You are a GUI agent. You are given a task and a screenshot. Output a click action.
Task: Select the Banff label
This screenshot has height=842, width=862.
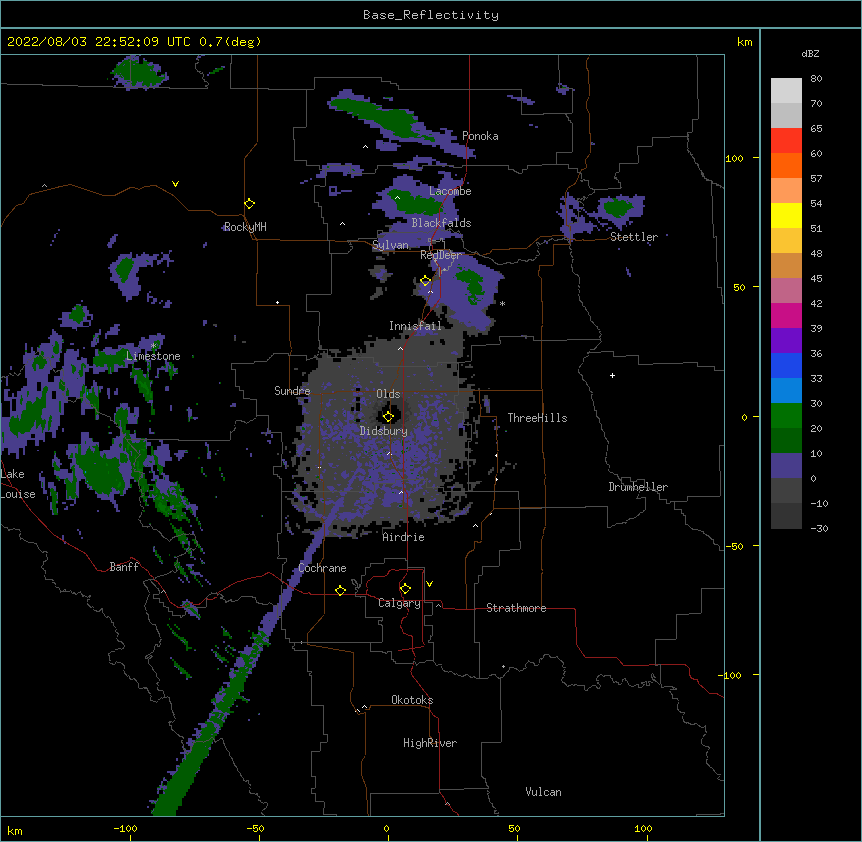pyautogui.click(x=124, y=567)
